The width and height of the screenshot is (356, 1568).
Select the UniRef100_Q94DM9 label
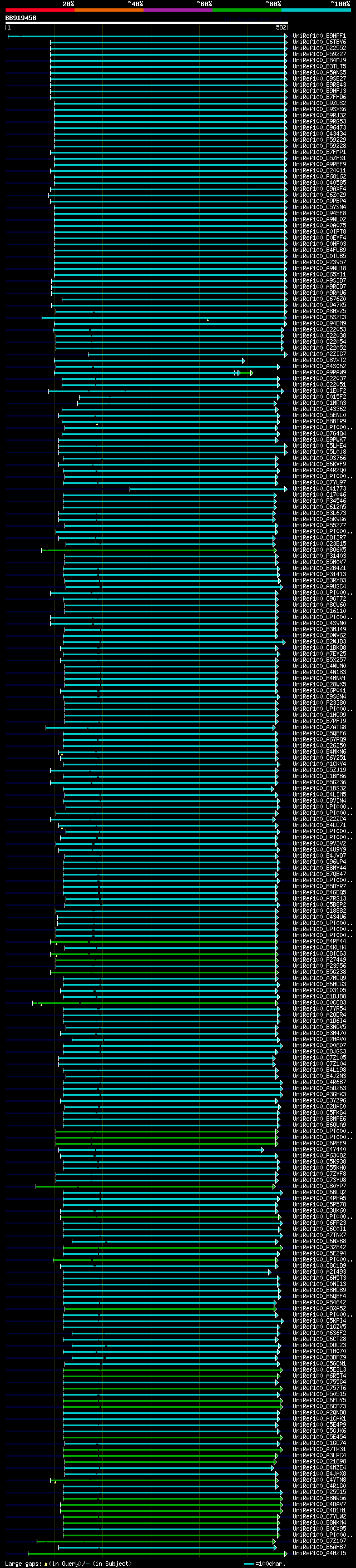pyautogui.click(x=319, y=323)
